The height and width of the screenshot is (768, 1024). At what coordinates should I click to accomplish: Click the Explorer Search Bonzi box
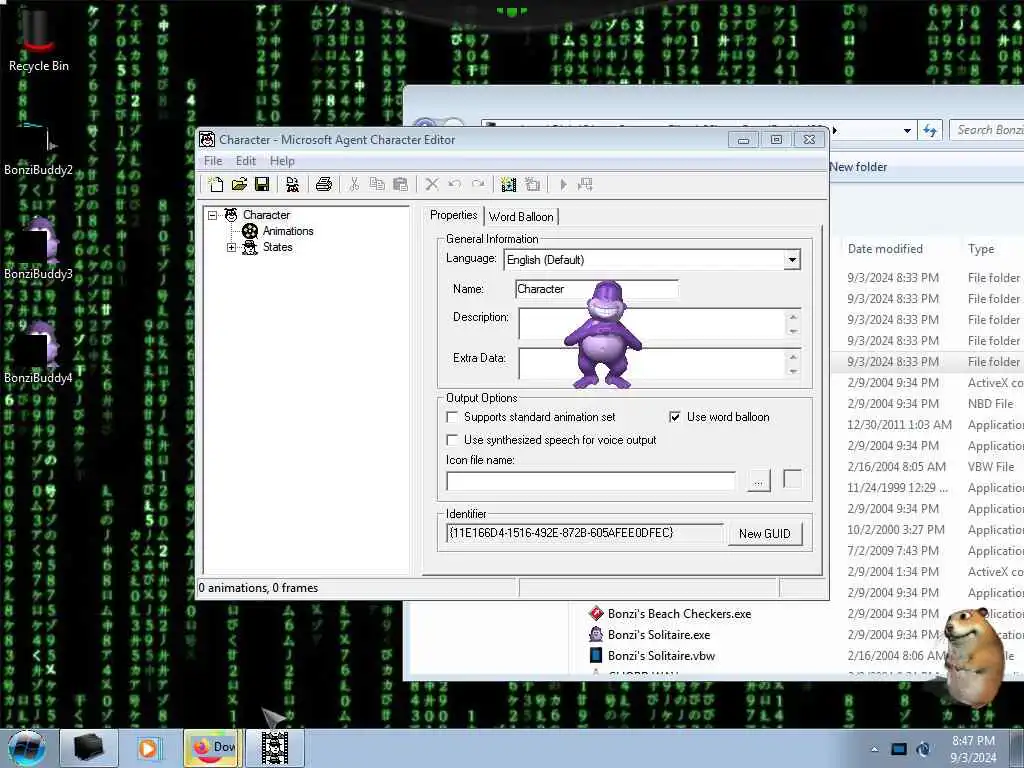point(987,130)
